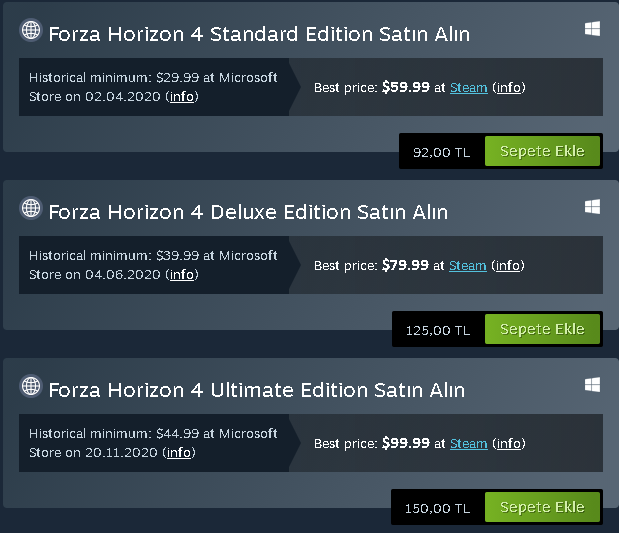Click Windows logo in Deluxe Edition box
This screenshot has height=533, width=619.
click(x=592, y=207)
